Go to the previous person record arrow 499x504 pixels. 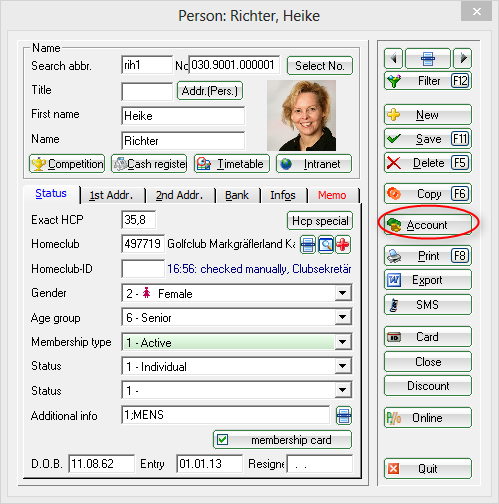pyautogui.click(x=394, y=59)
